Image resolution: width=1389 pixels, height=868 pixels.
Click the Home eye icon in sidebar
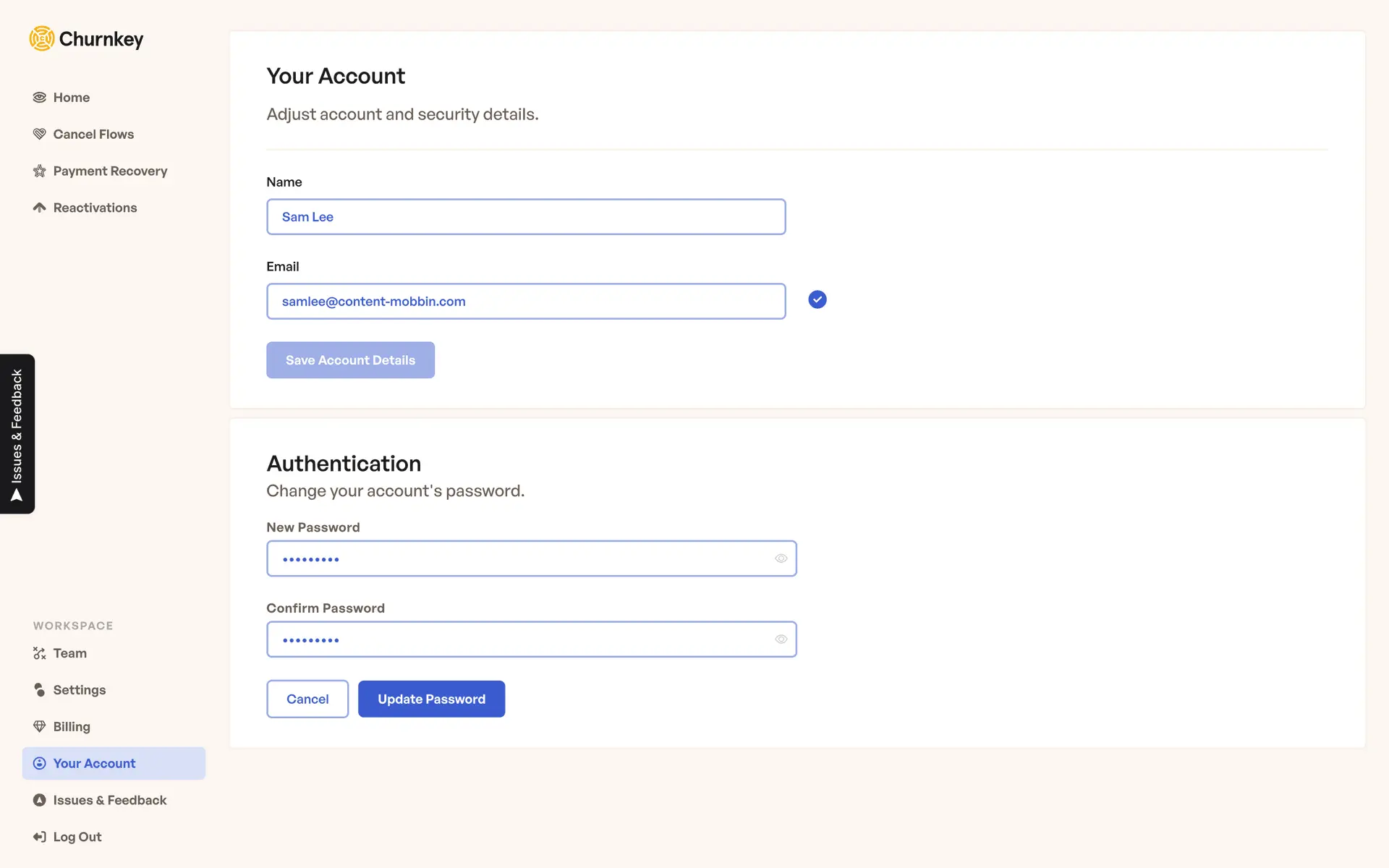coord(40,98)
